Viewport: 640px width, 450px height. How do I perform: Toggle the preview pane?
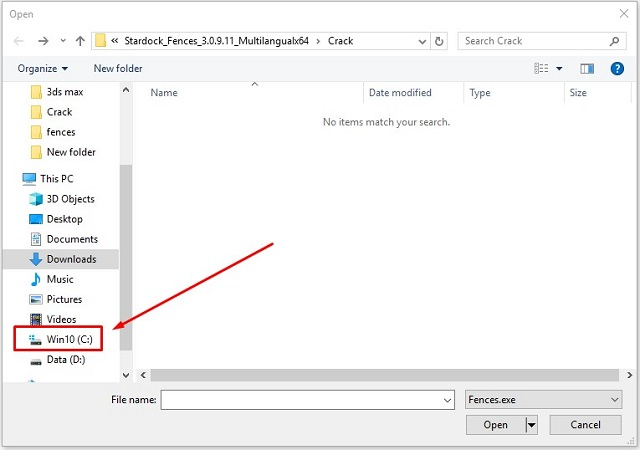point(587,69)
